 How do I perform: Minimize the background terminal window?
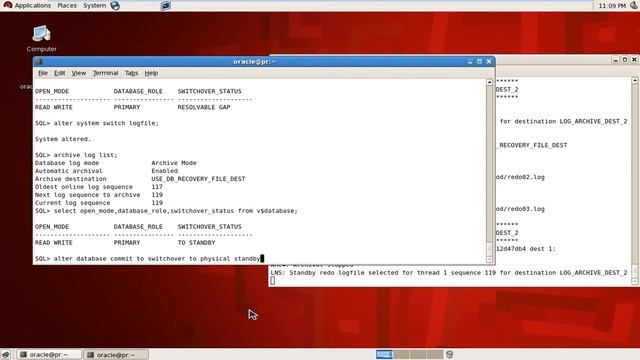tap(616, 60)
